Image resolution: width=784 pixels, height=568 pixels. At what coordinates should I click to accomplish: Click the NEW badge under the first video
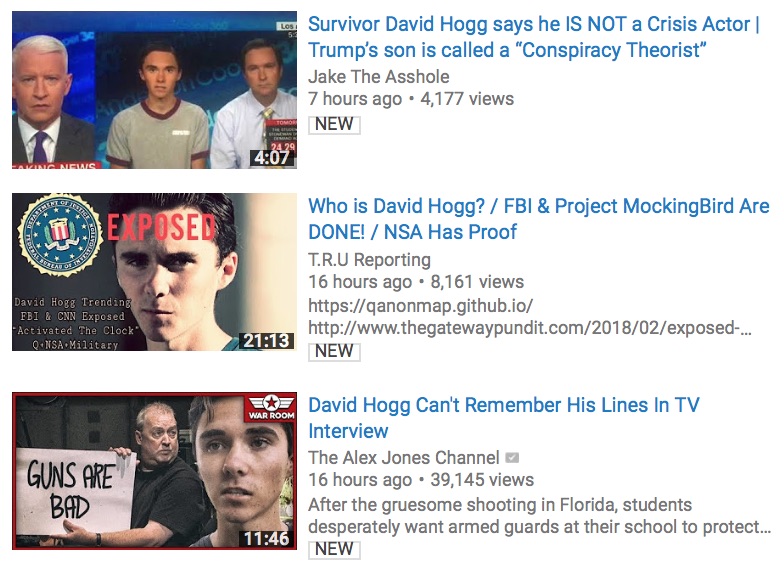[x=334, y=124]
